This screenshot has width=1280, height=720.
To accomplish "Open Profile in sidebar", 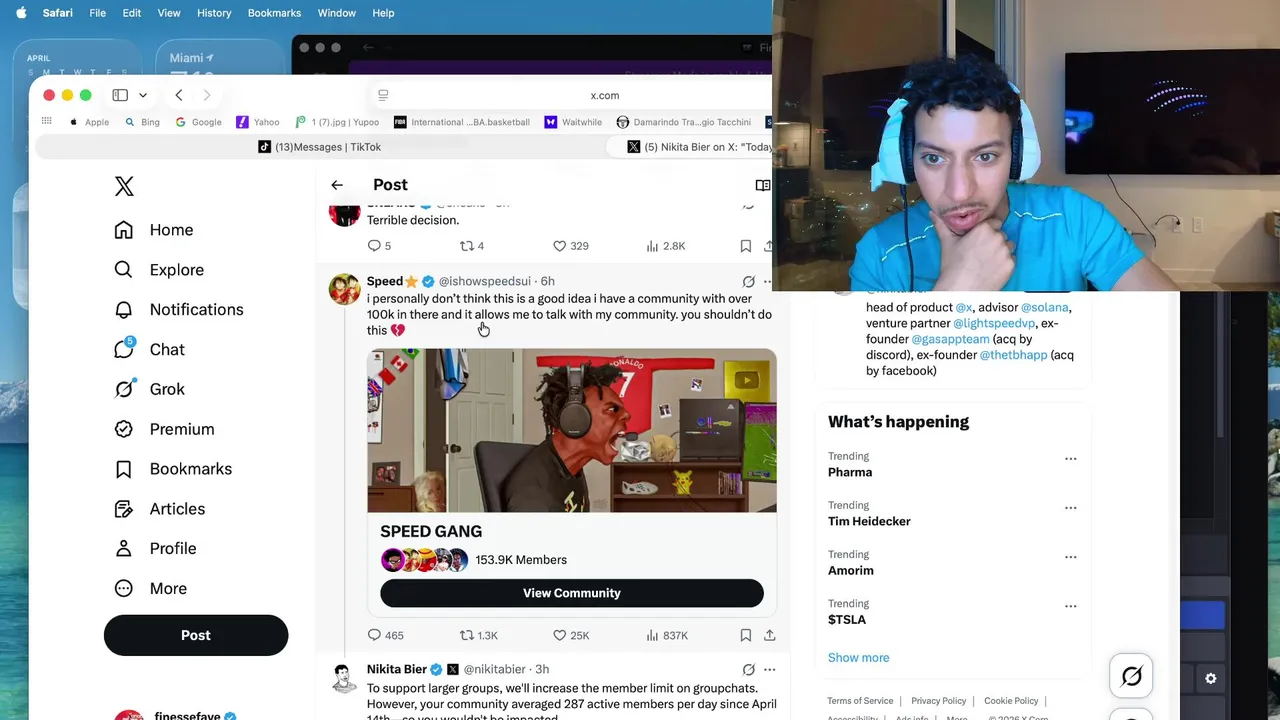I will pos(155,549).
